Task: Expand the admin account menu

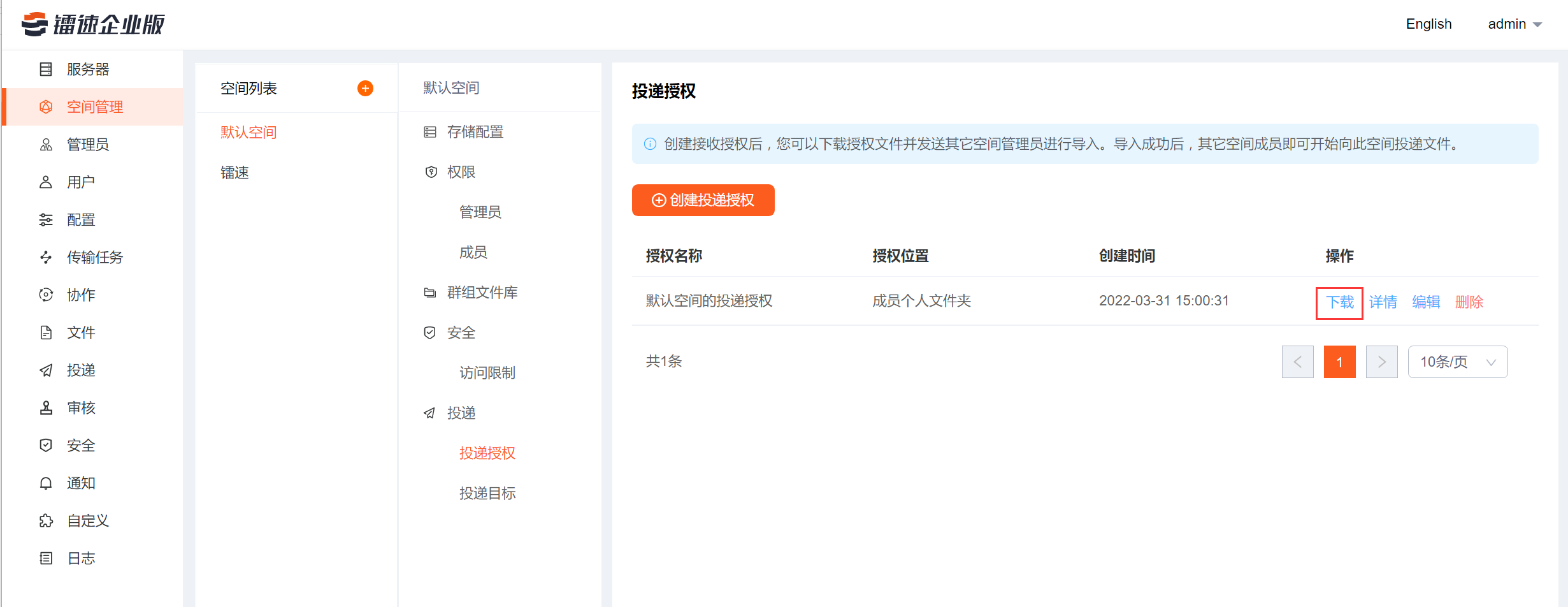Action: point(1515,24)
